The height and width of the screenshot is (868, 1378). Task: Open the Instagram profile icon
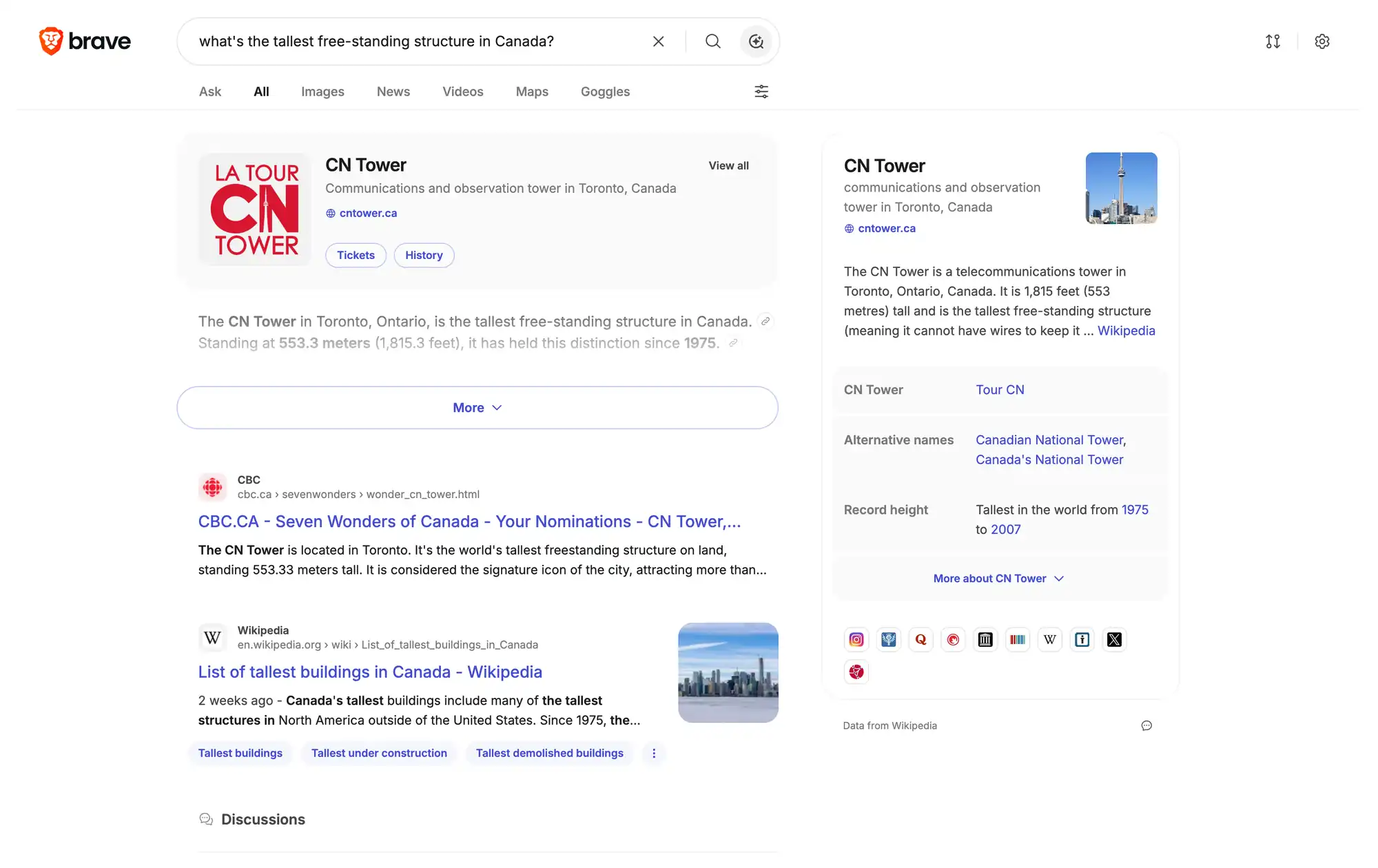856,640
